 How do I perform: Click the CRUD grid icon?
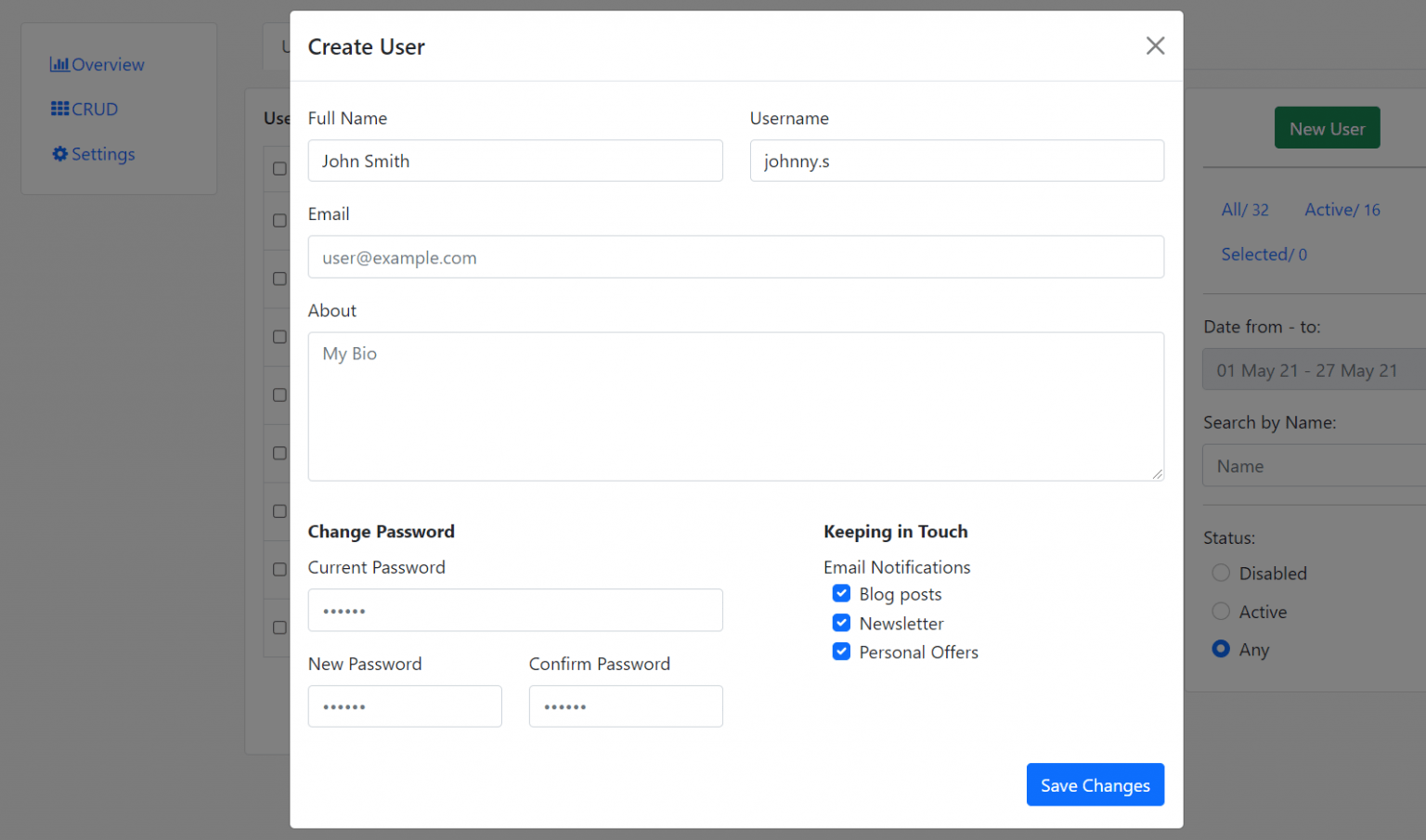pyautogui.click(x=59, y=110)
